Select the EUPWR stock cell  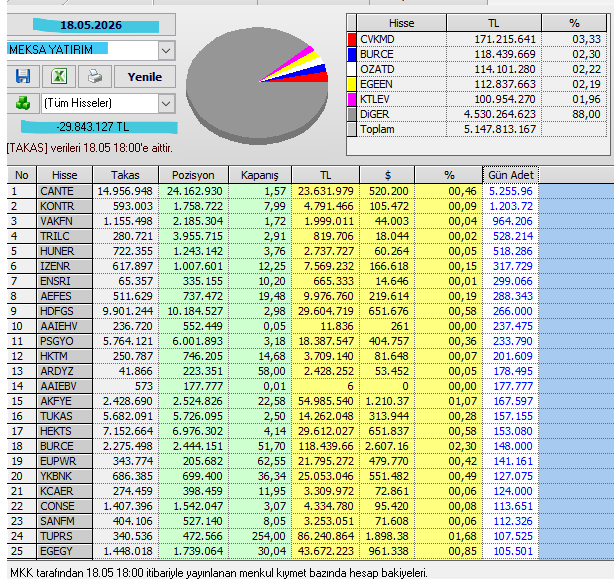pyautogui.click(x=65, y=461)
